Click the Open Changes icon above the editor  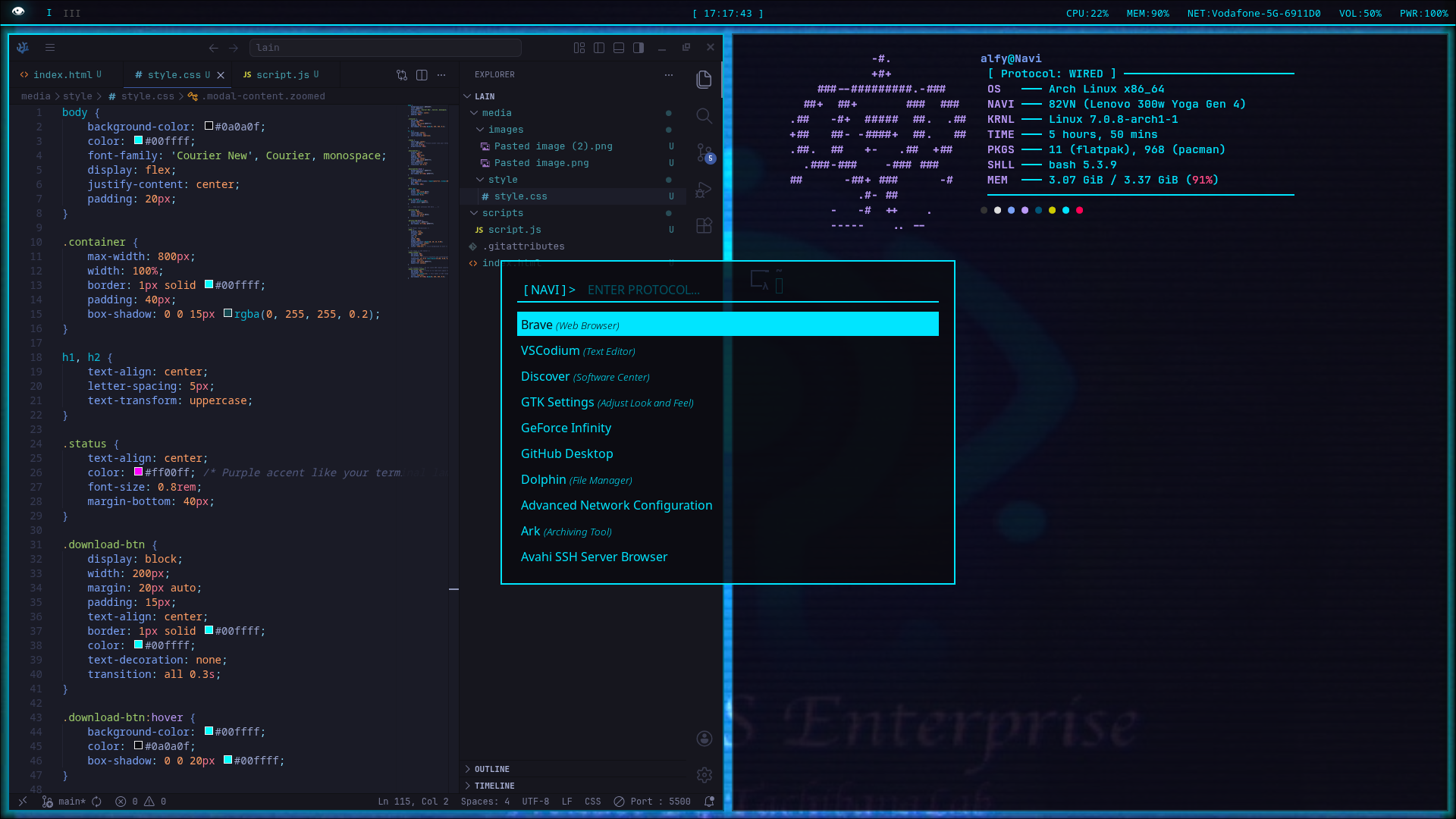pos(402,75)
